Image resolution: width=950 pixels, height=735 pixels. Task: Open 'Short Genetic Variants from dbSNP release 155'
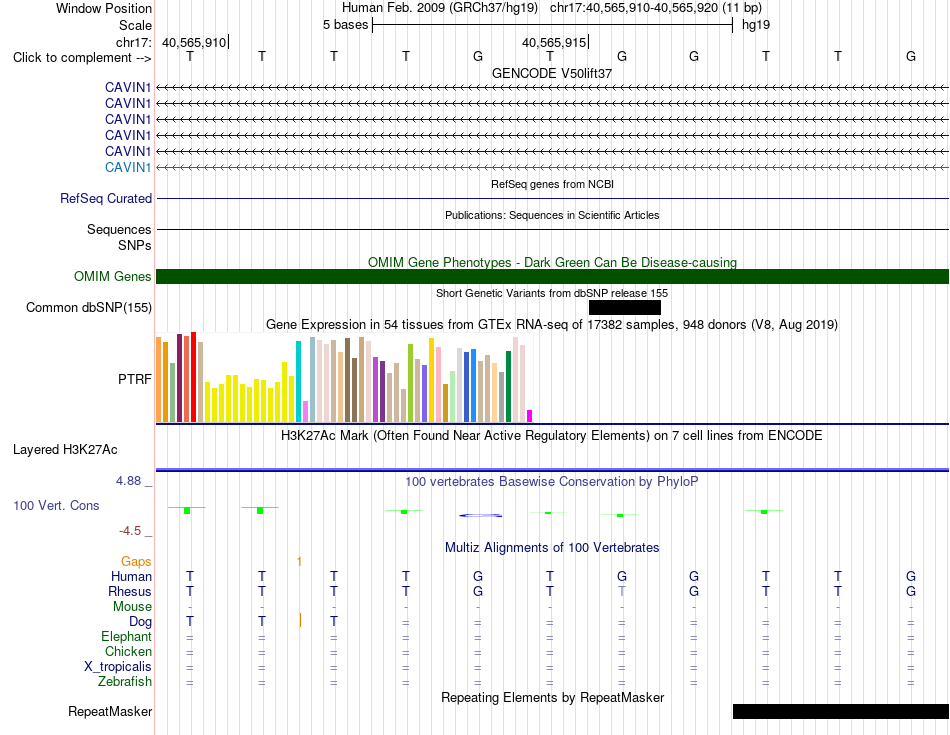[x=552, y=293]
